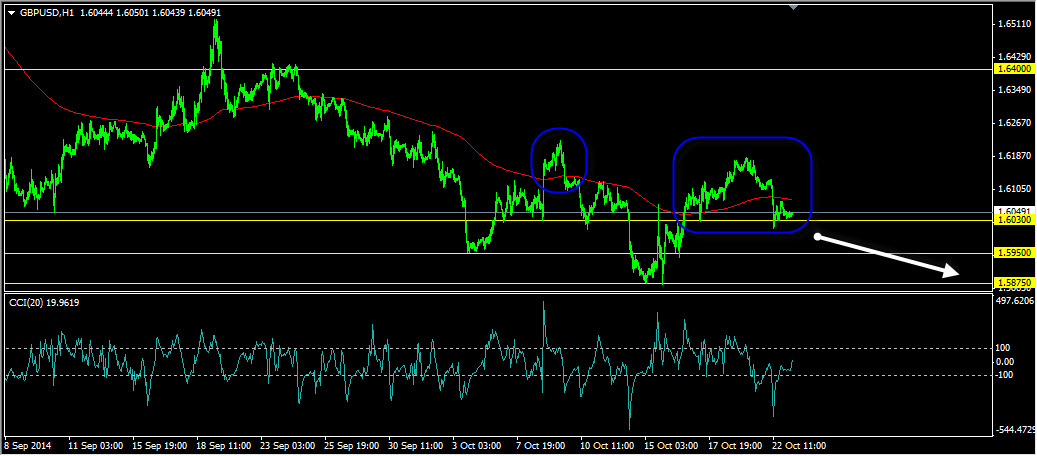Screen dimensions: 1037x456
Task: Click the 15 Sep 19:00 time label
Action: tap(159, 445)
